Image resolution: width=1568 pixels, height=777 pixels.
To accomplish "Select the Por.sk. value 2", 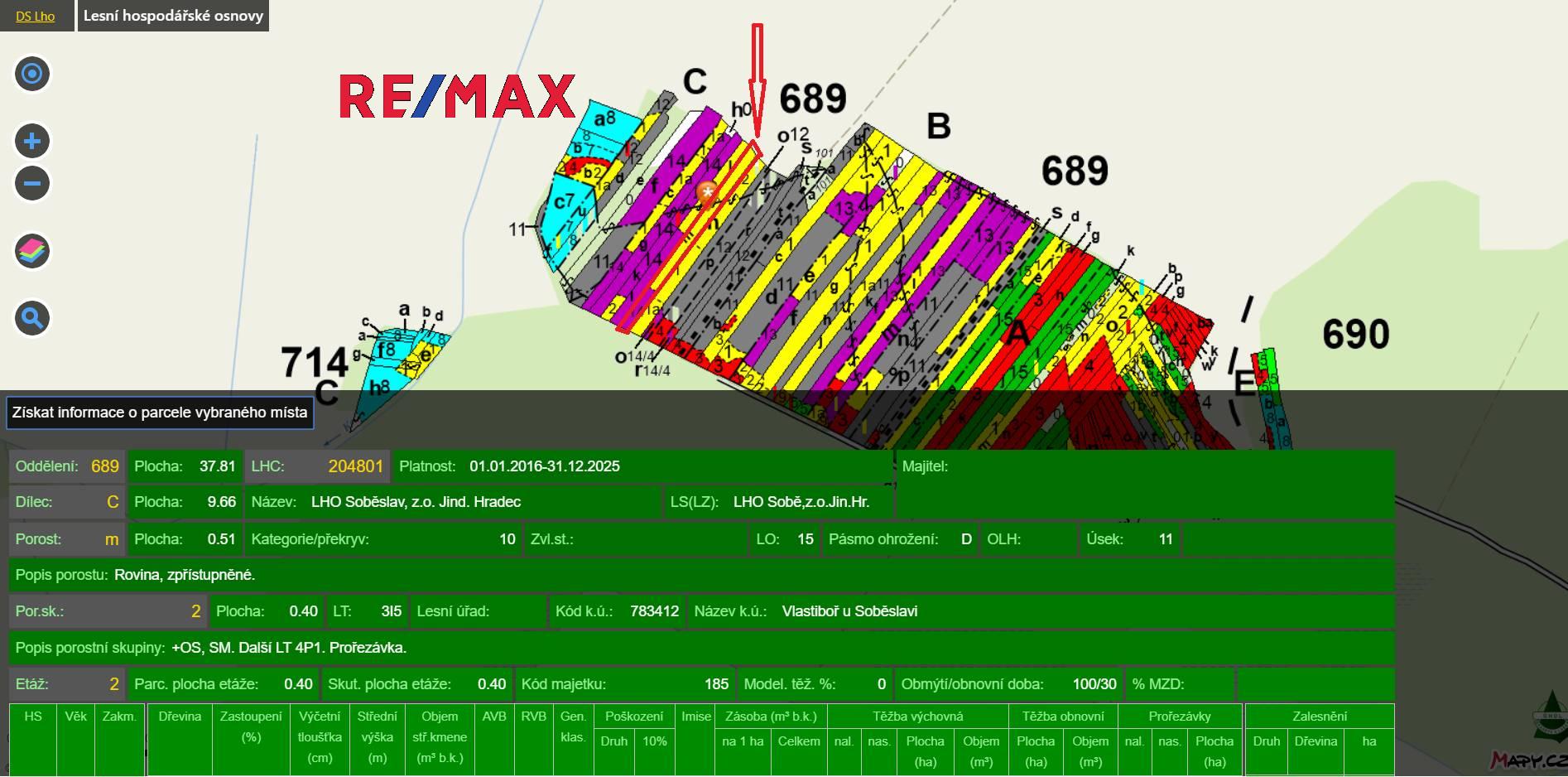I will point(195,611).
